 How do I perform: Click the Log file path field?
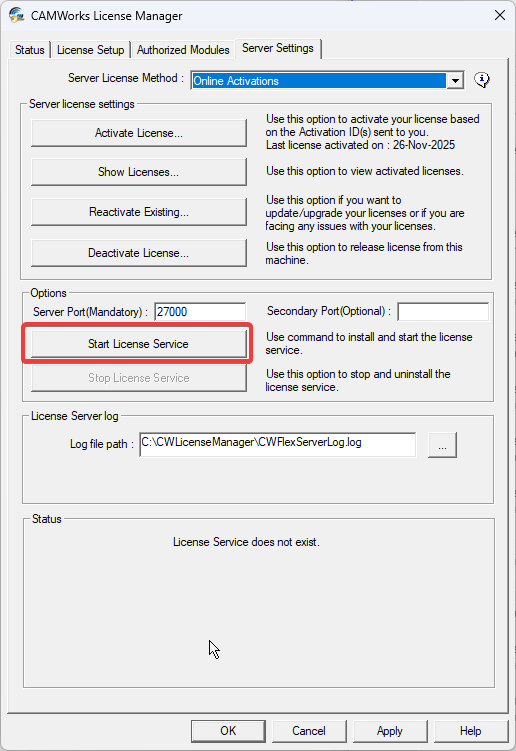pos(278,444)
